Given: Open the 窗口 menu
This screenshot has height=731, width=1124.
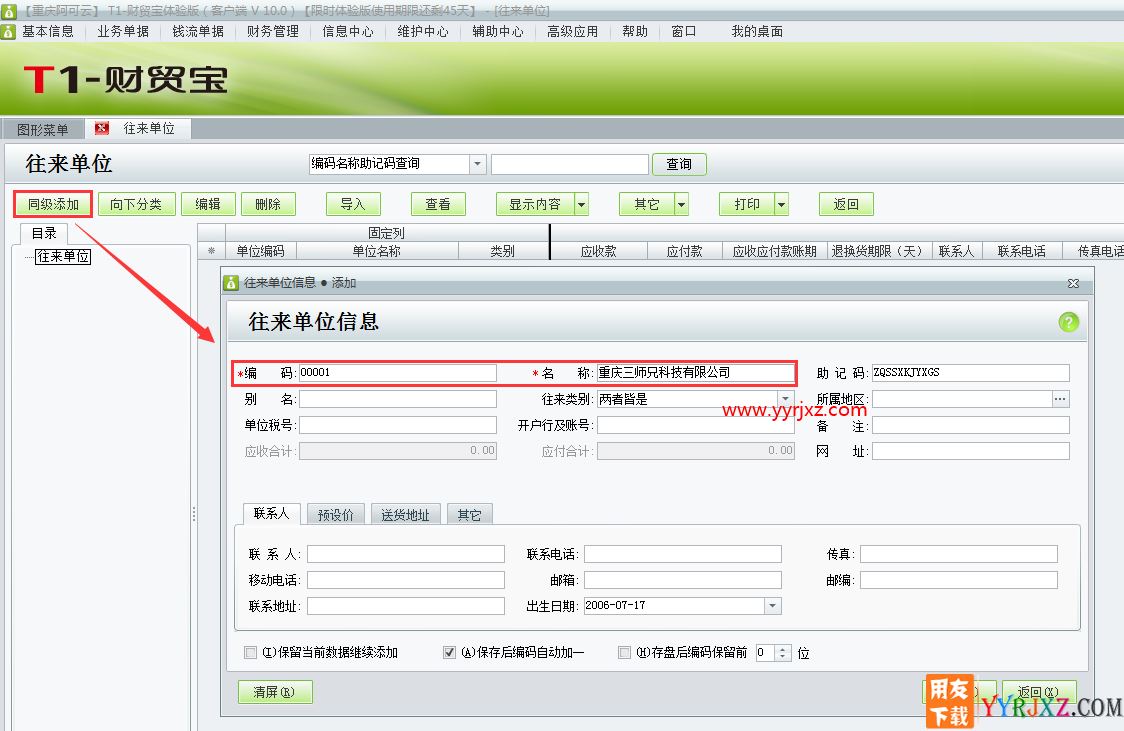Looking at the screenshot, I should 684,32.
